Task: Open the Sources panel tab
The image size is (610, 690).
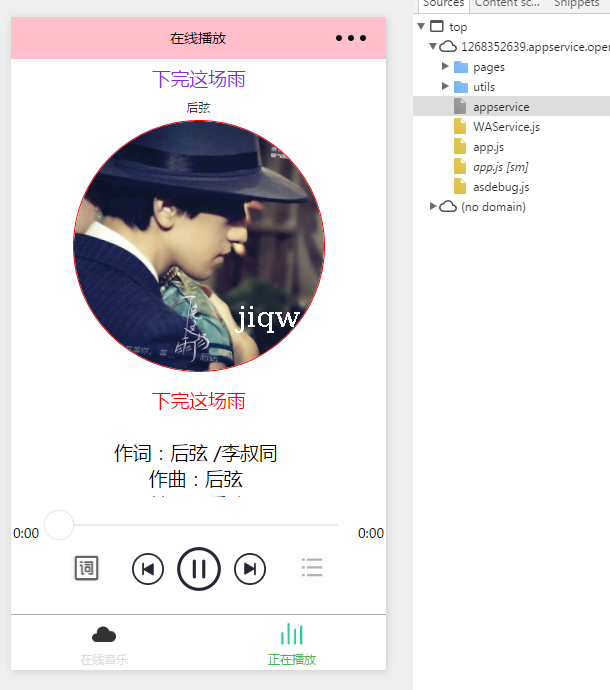Action: pos(443,4)
